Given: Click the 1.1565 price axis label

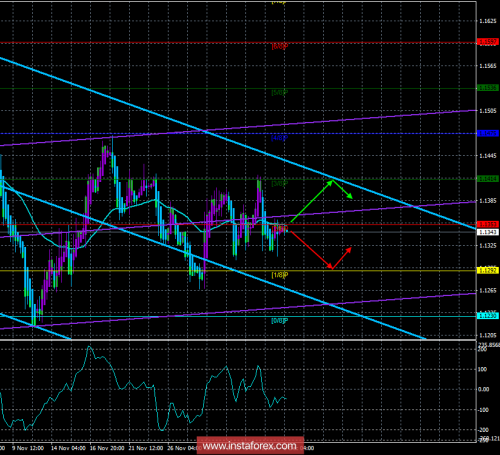Looking at the screenshot, I should [488, 66].
